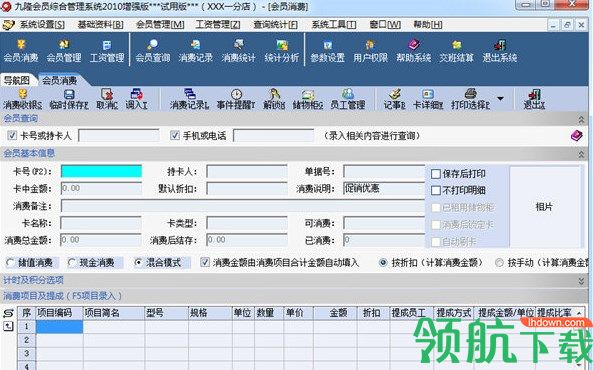Open 会员消费 in the main toolbar
The width and height of the screenshot is (593, 370).
[21, 51]
